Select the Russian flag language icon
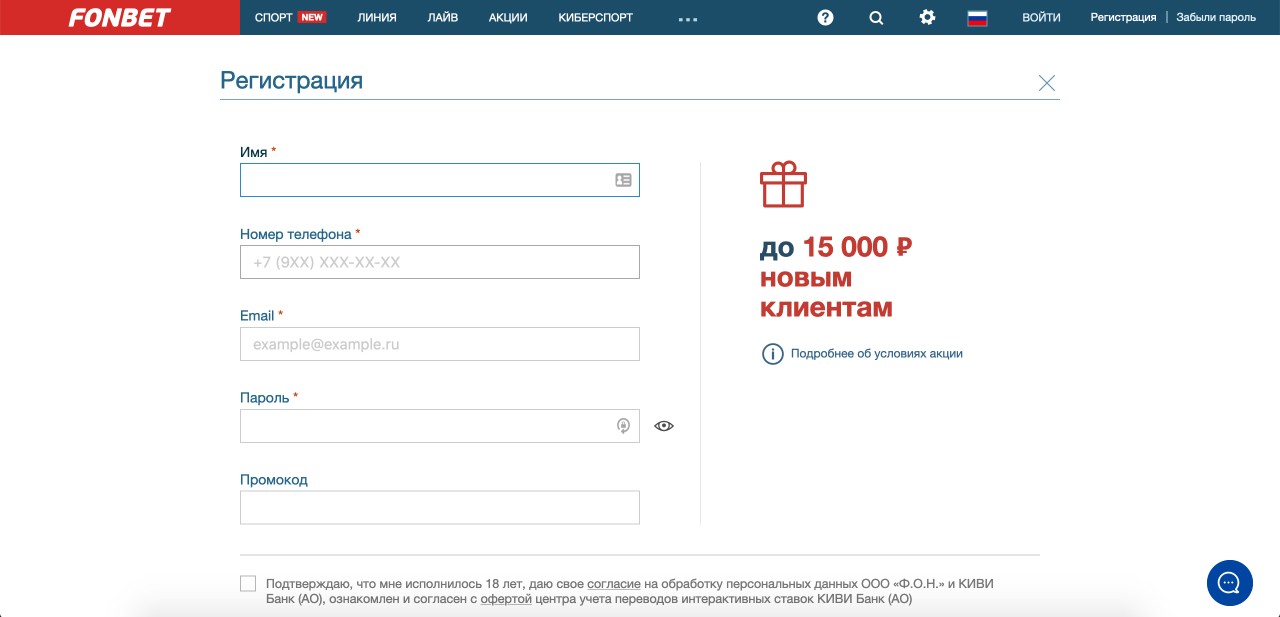 [x=977, y=17]
